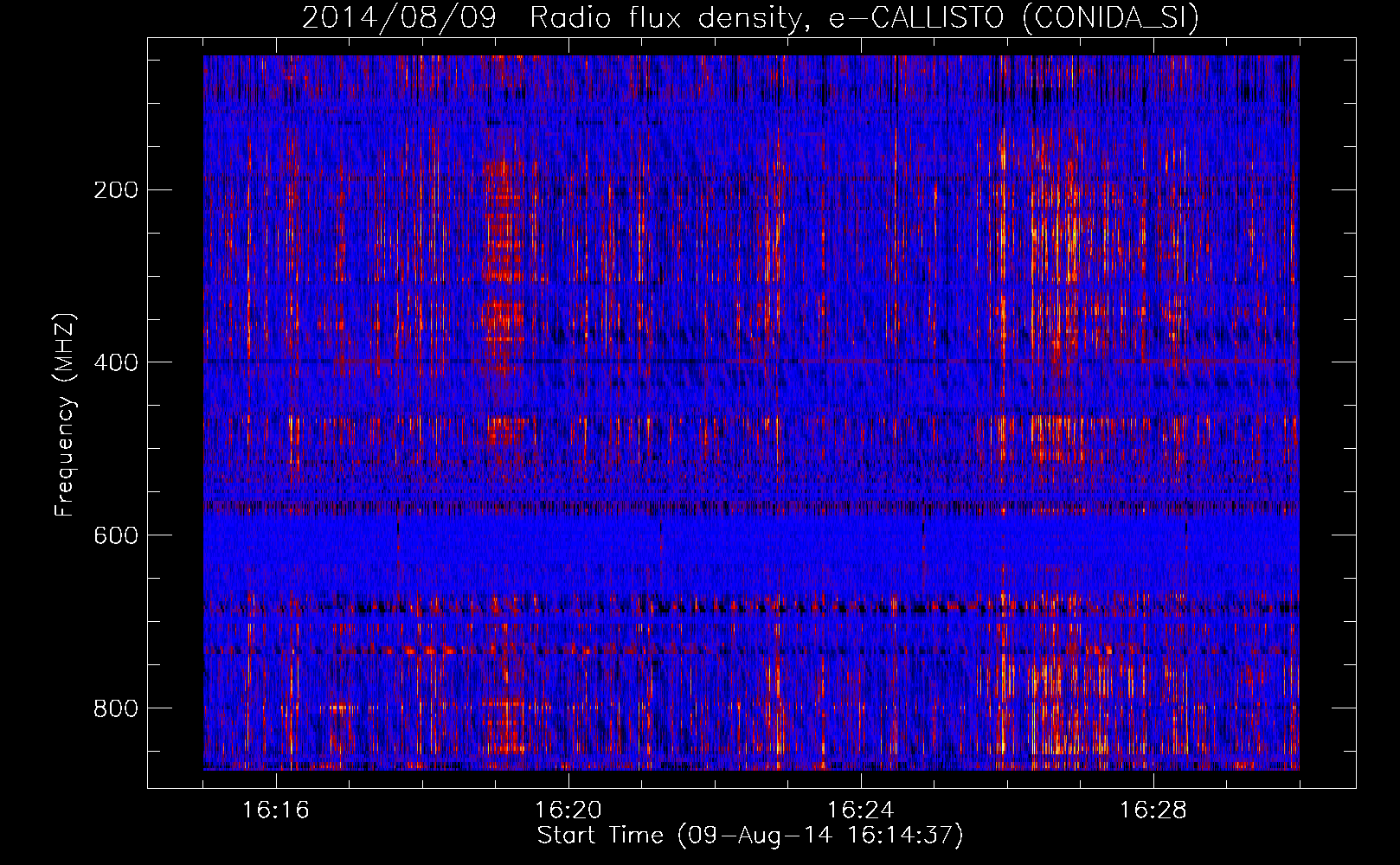Click the 16:20 time tick label
The height and width of the screenshot is (865, 1400).
568,811
